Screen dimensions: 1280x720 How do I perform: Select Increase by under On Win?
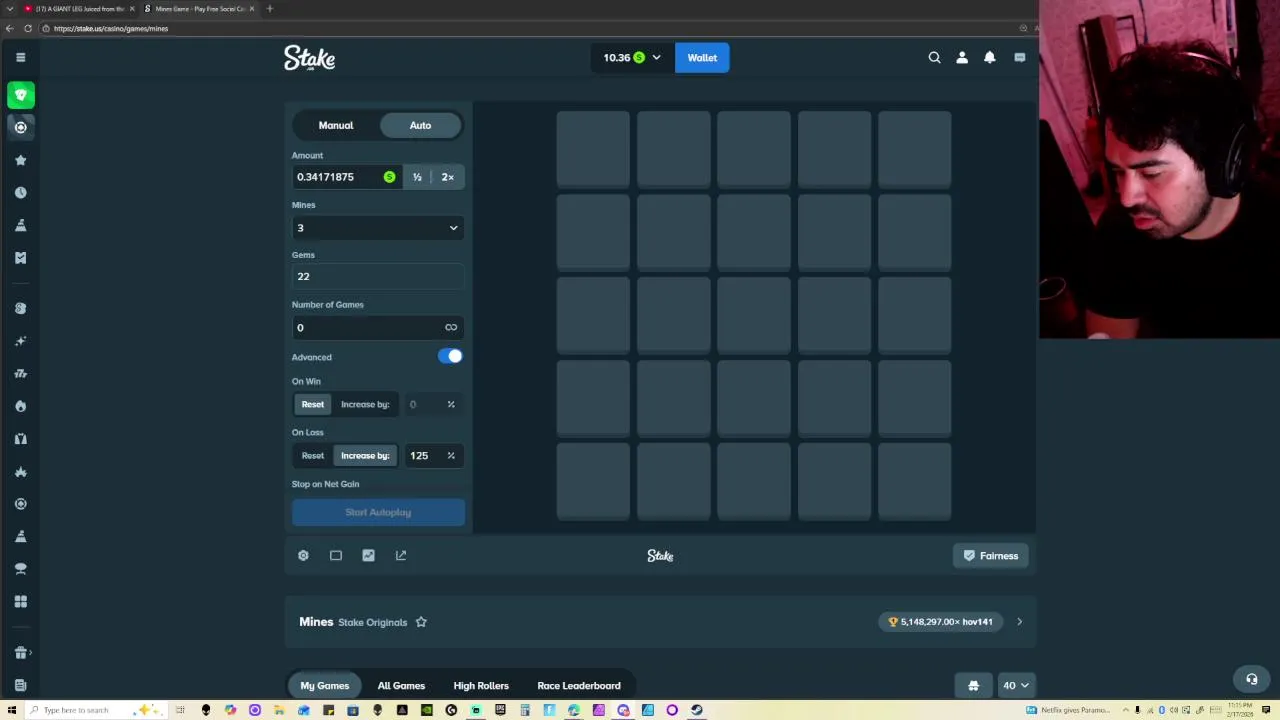click(x=365, y=404)
